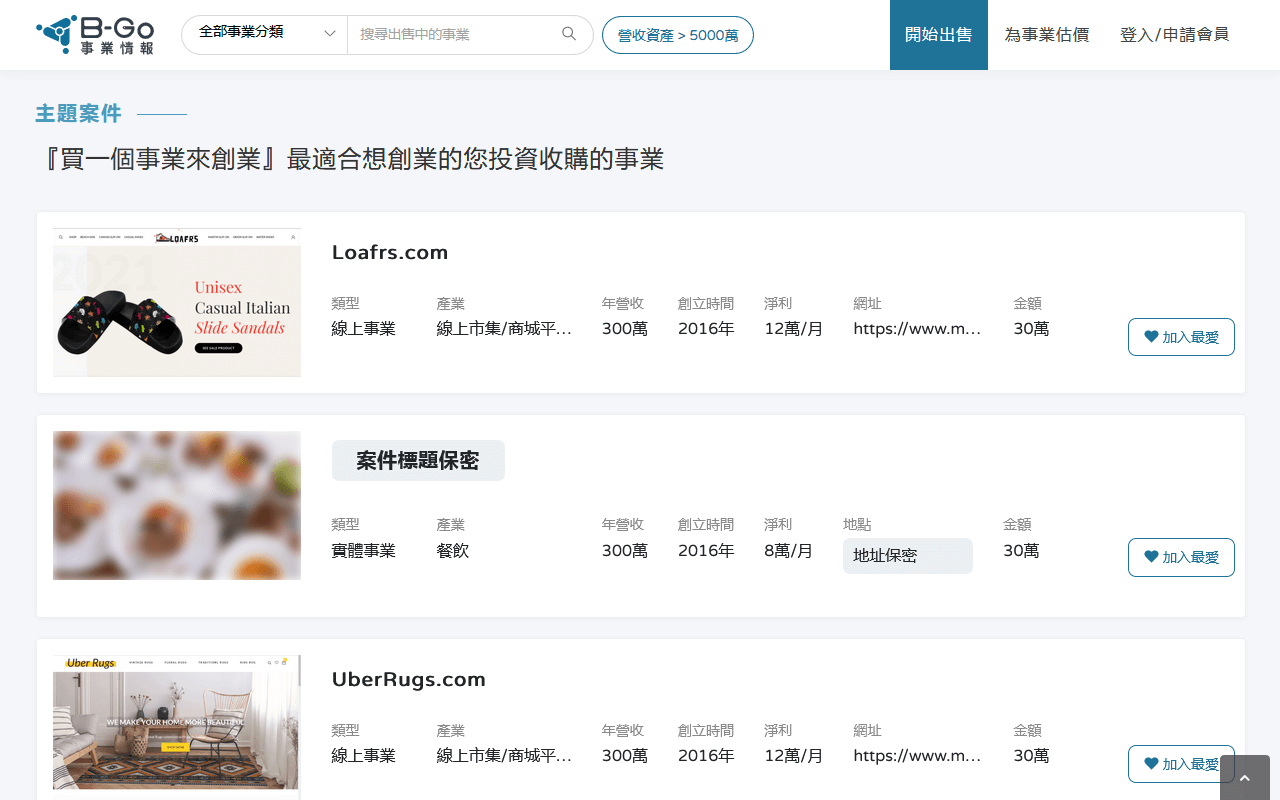
Task: Click the UberRugs.com website URL value
Action: tap(917, 755)
